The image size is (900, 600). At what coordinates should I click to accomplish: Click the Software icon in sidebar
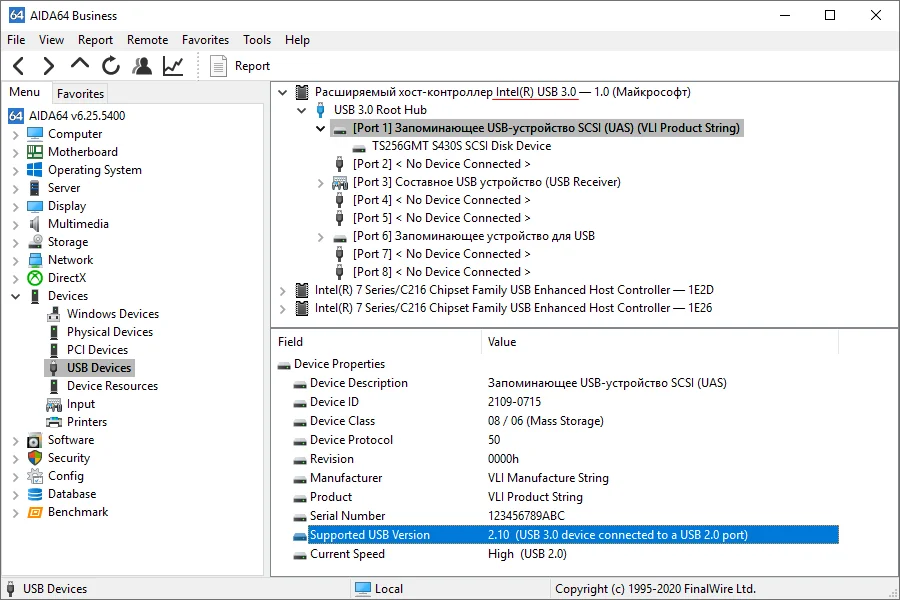click(35, 440)
